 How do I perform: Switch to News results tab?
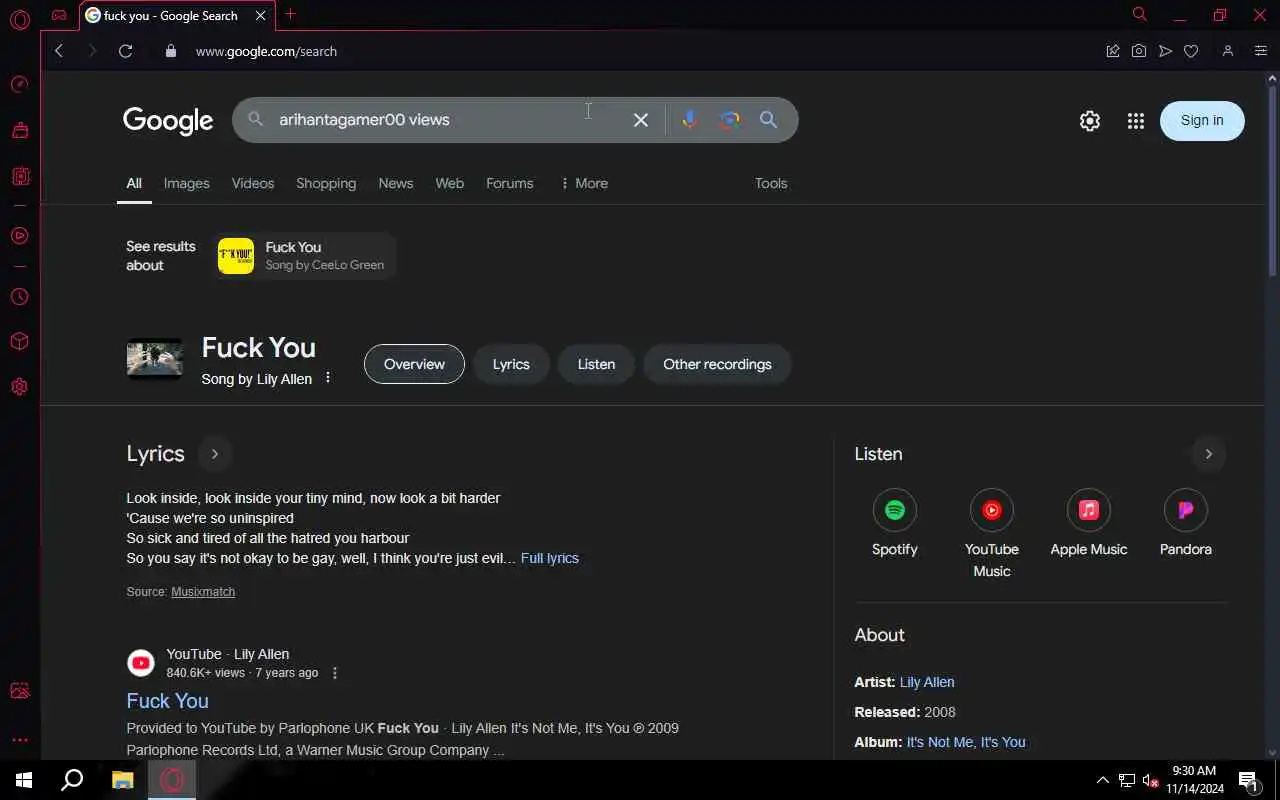click(x=396, y=183)
